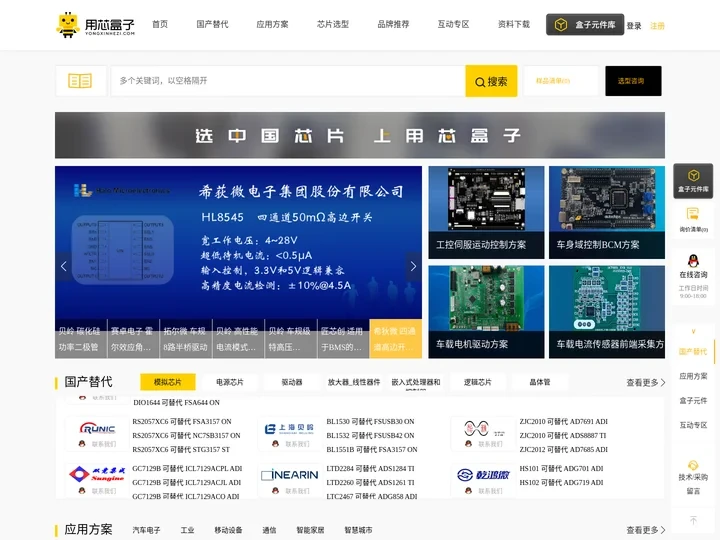Go to 首页 in the navigation
This screenshot has height=540, width=720.
(x=160, y=24)
